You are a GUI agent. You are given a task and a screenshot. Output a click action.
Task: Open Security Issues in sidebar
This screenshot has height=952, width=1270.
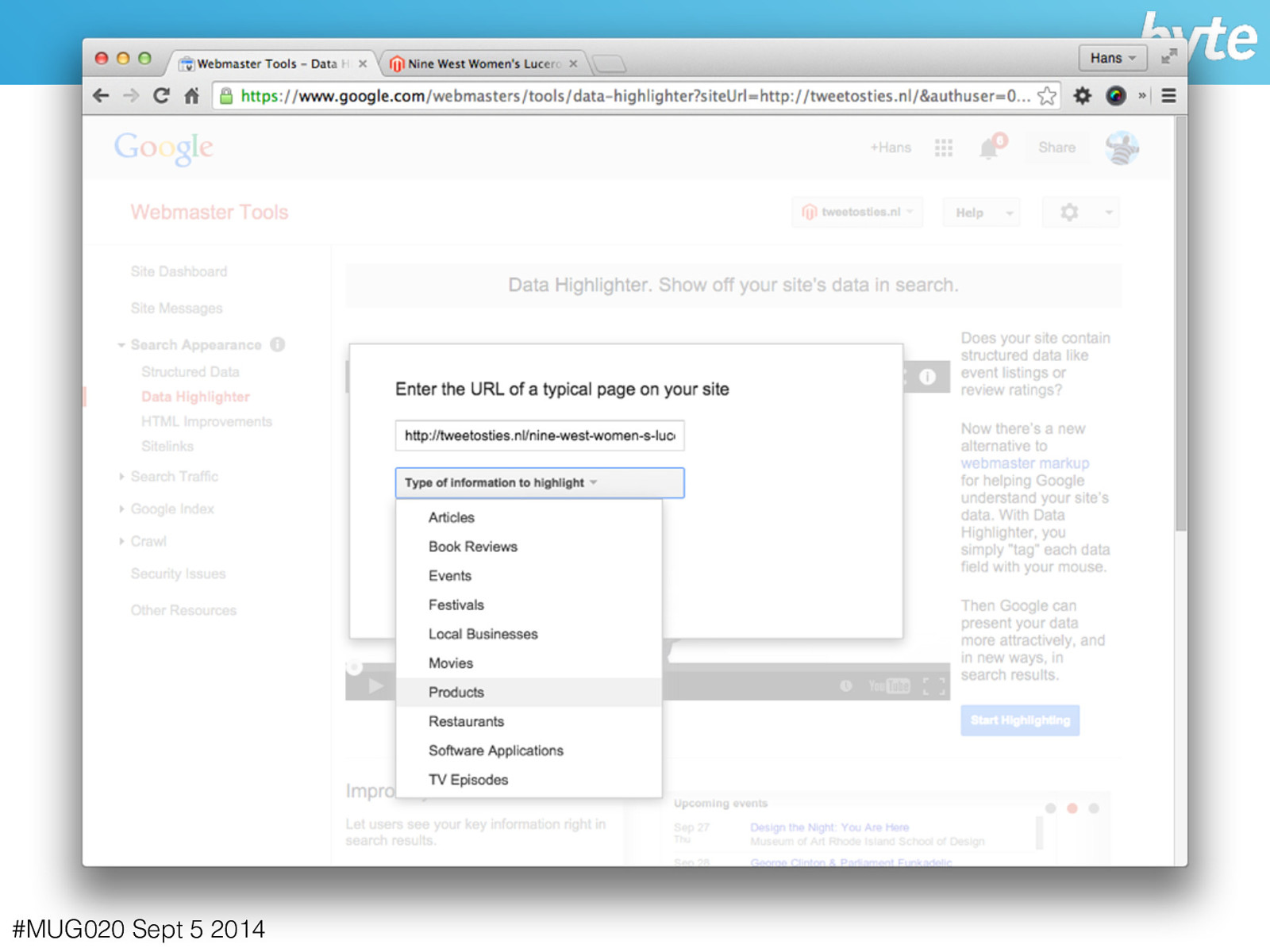pos(178,574)
